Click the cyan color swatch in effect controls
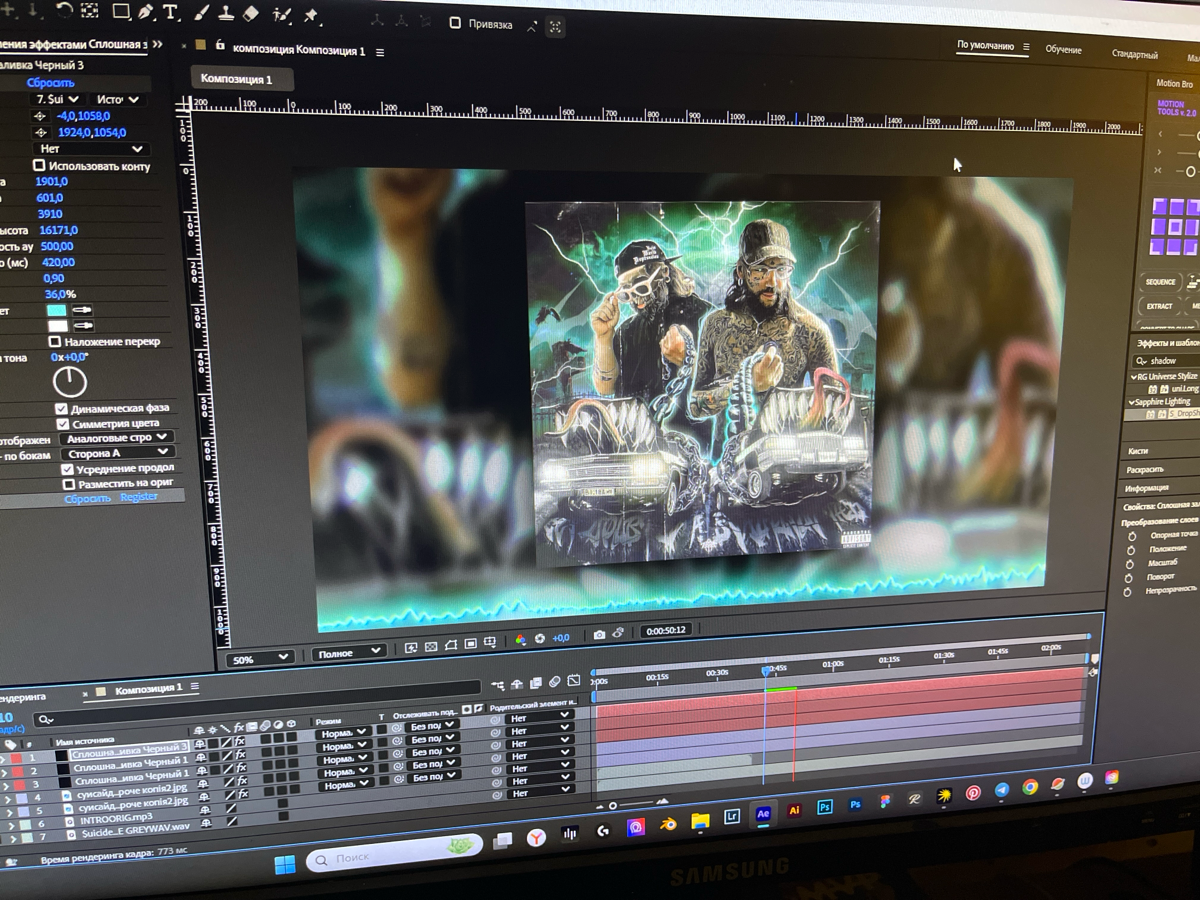Image resolution: width=1200 pixels, height=900 pixels. point(57,310)
